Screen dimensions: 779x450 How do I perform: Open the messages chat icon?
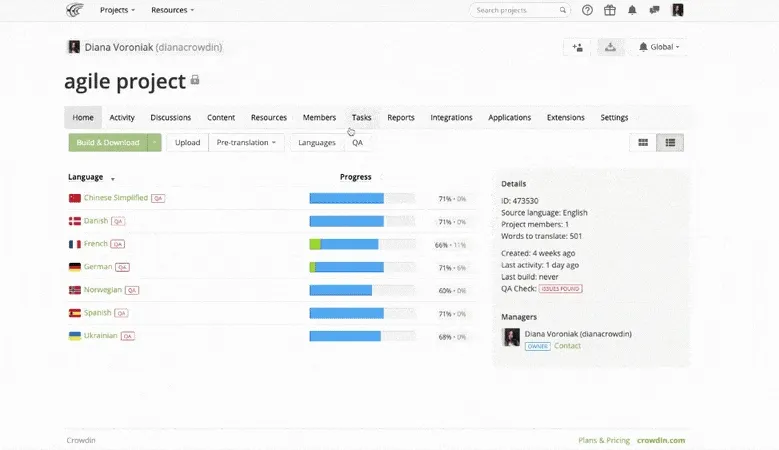[x=654, y=10]
